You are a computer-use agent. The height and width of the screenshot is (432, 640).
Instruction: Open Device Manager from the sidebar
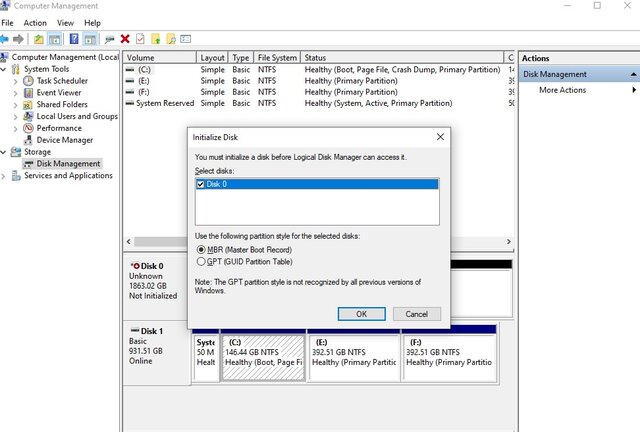coord(64,140)
